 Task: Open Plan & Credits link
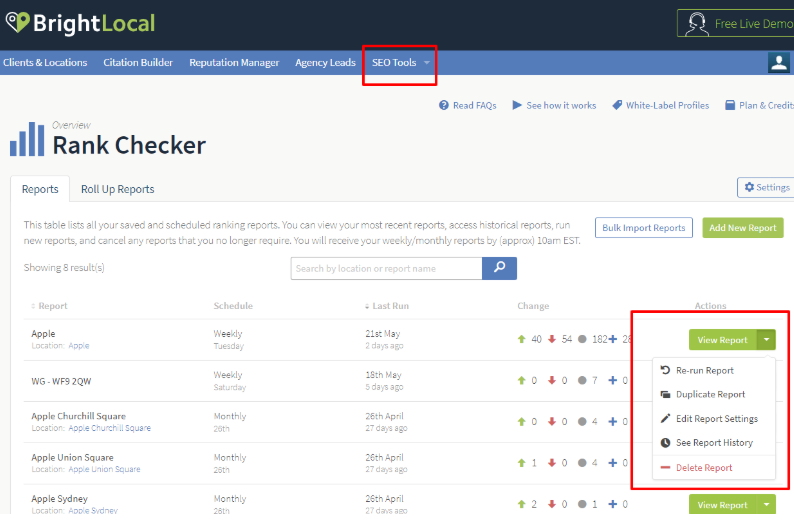[760, 105]
